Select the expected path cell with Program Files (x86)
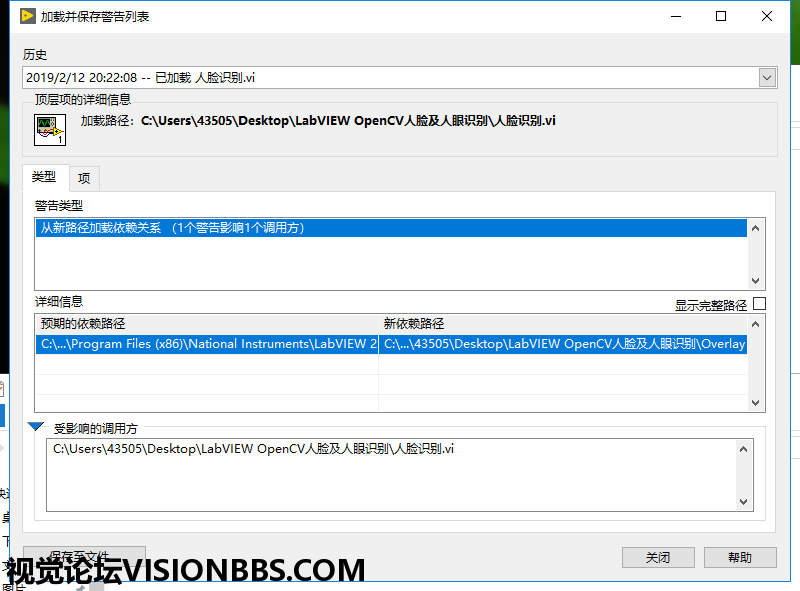800x591 pixels. 207,344
